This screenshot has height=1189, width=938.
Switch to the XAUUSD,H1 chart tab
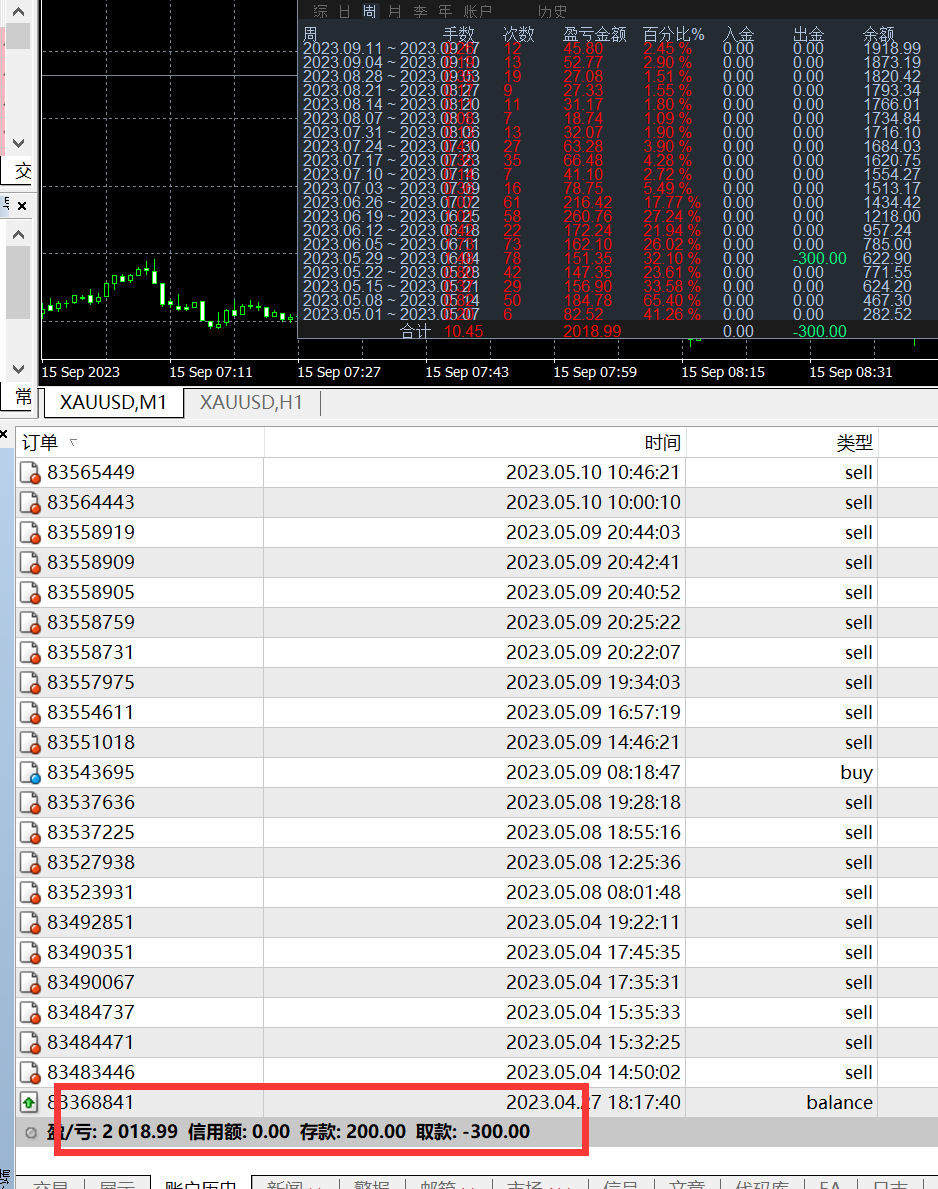coord(251,403)
